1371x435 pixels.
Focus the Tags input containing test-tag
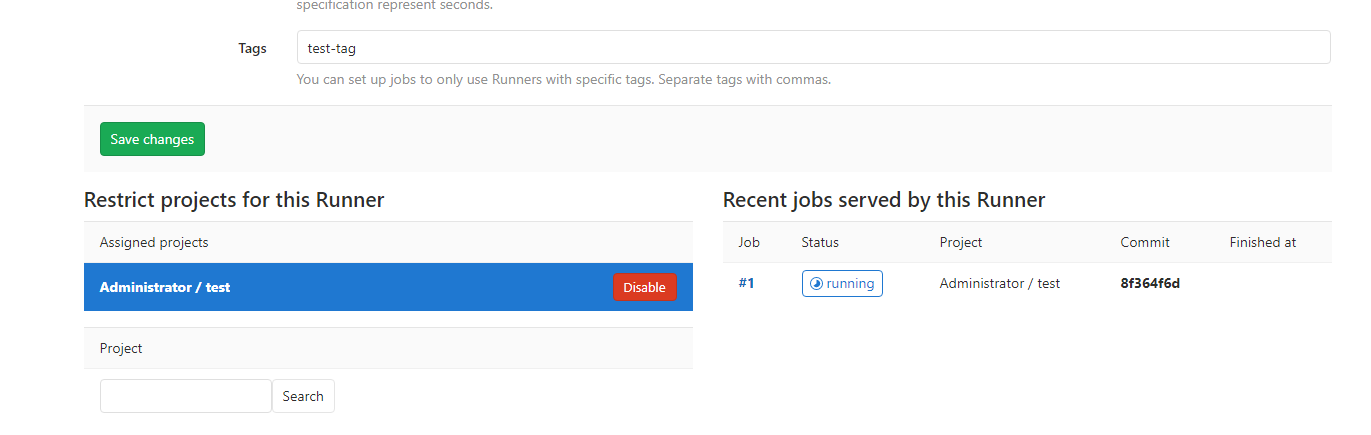(812, 47)
